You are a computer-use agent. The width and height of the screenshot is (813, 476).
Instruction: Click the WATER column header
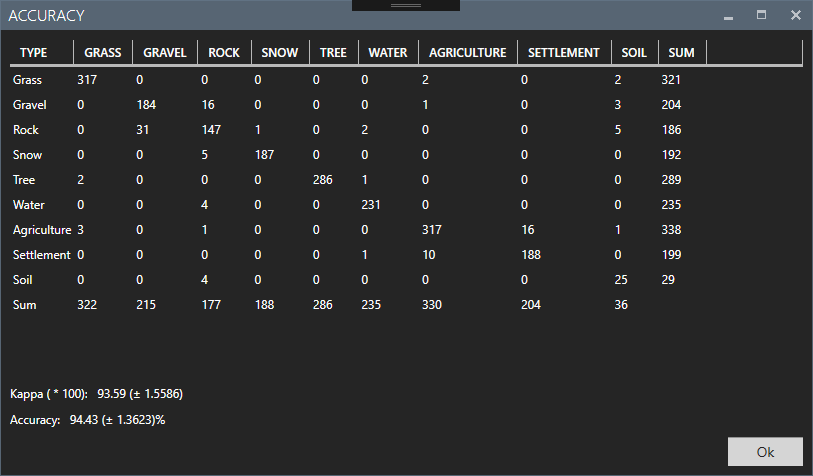click(x=388, y=53)
